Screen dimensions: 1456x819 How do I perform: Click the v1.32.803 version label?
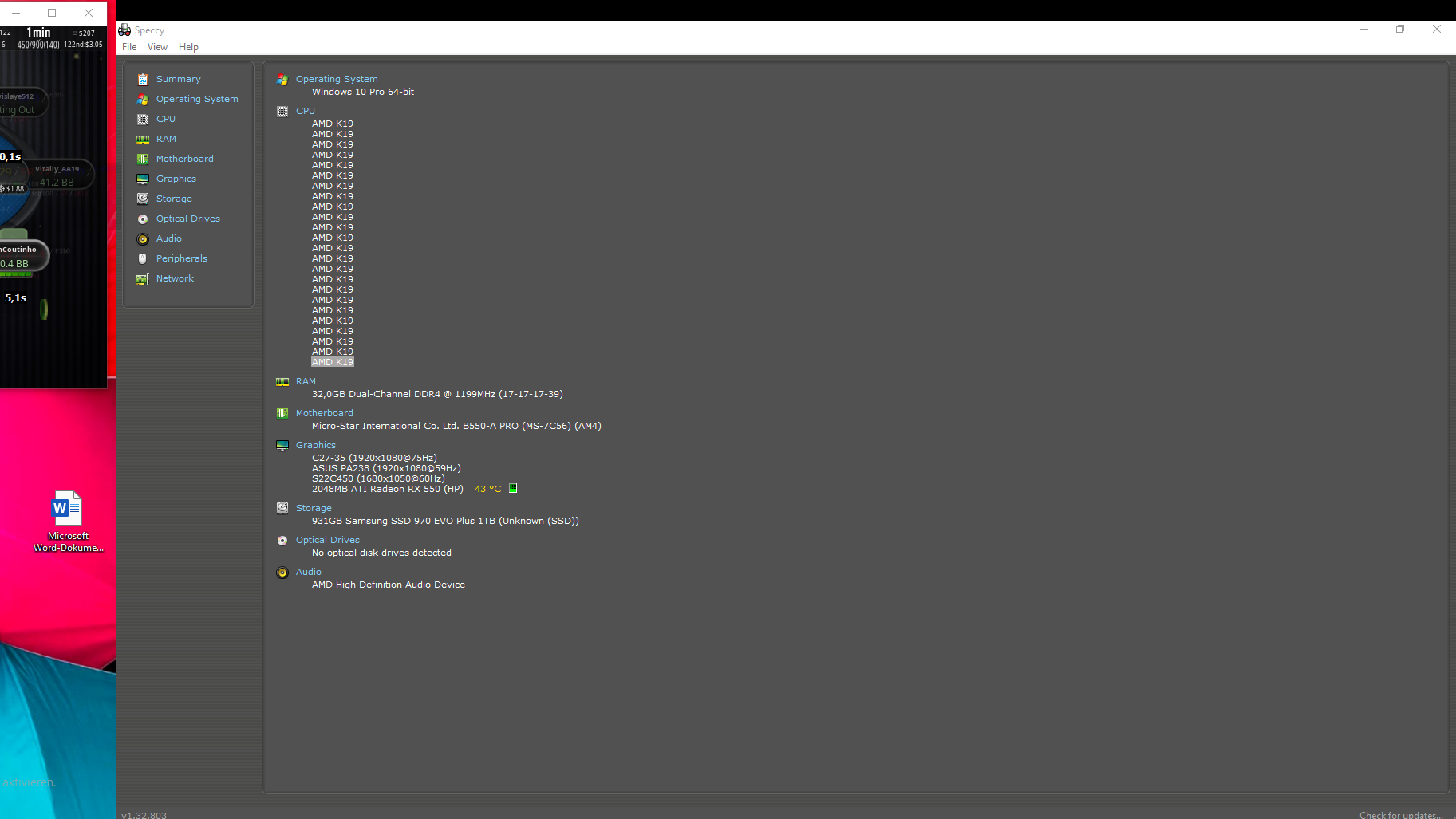(144, 815)
